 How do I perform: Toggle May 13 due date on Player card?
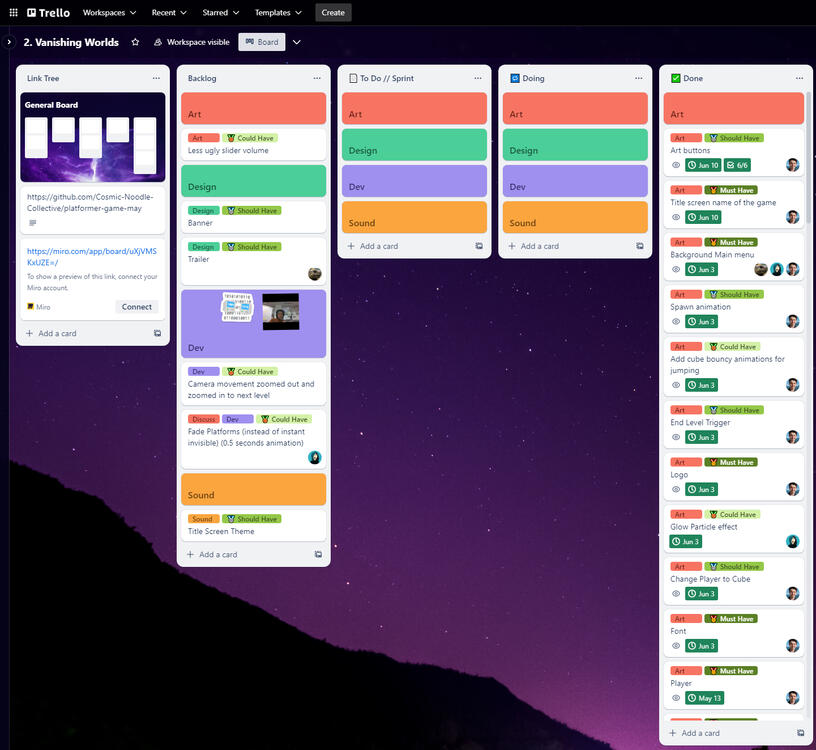tap(705, 698)
